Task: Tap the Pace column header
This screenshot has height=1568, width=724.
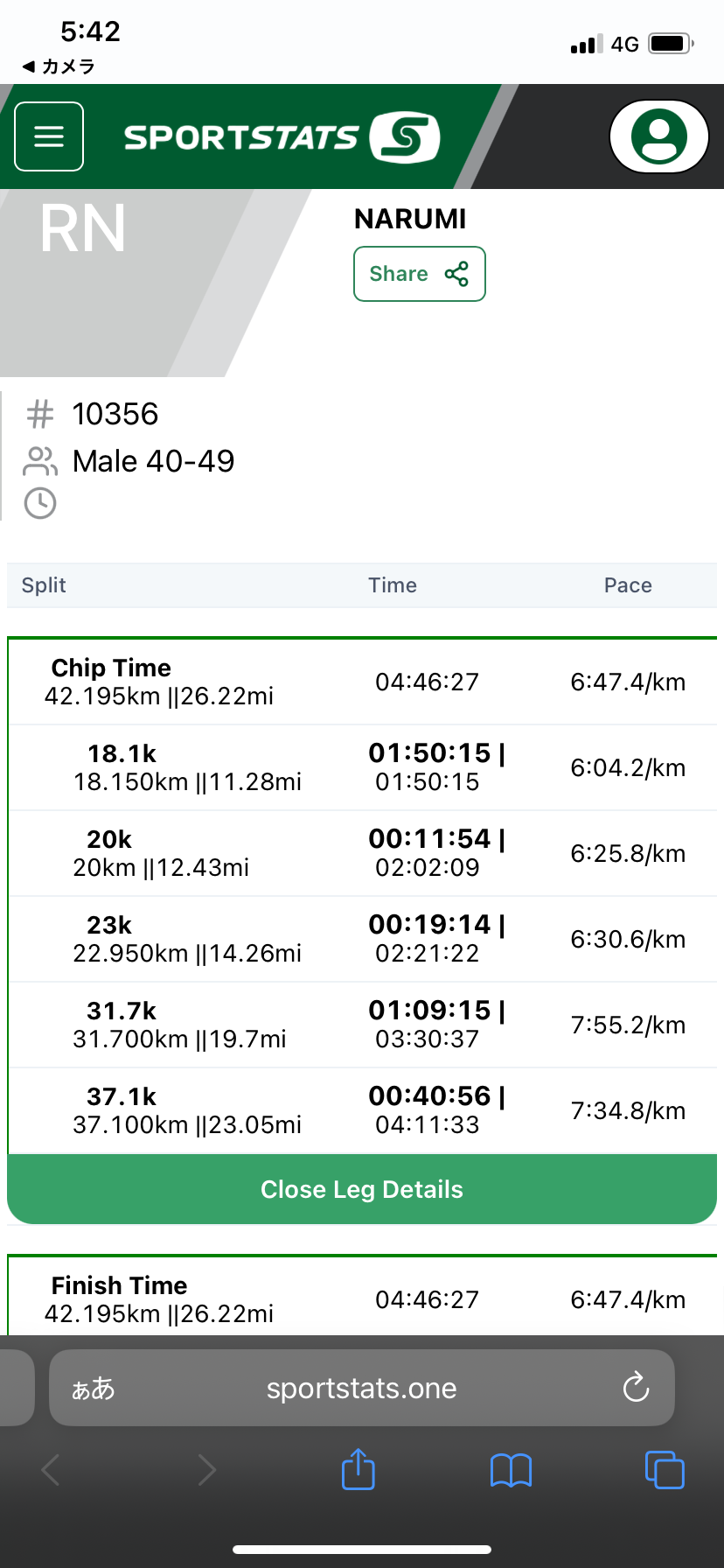Action: point(628,585)
